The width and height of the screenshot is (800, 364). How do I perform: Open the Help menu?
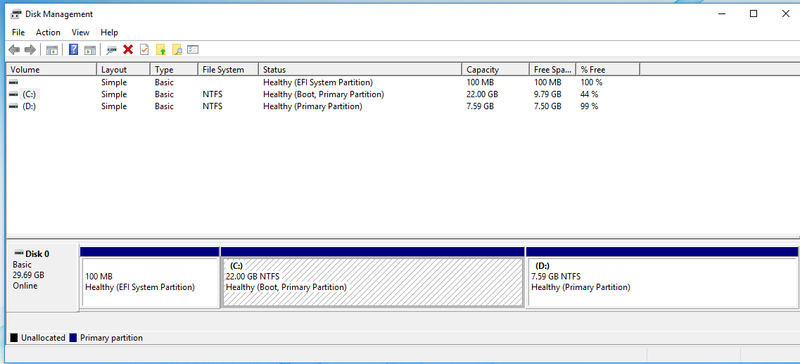(x=109, y=32)
